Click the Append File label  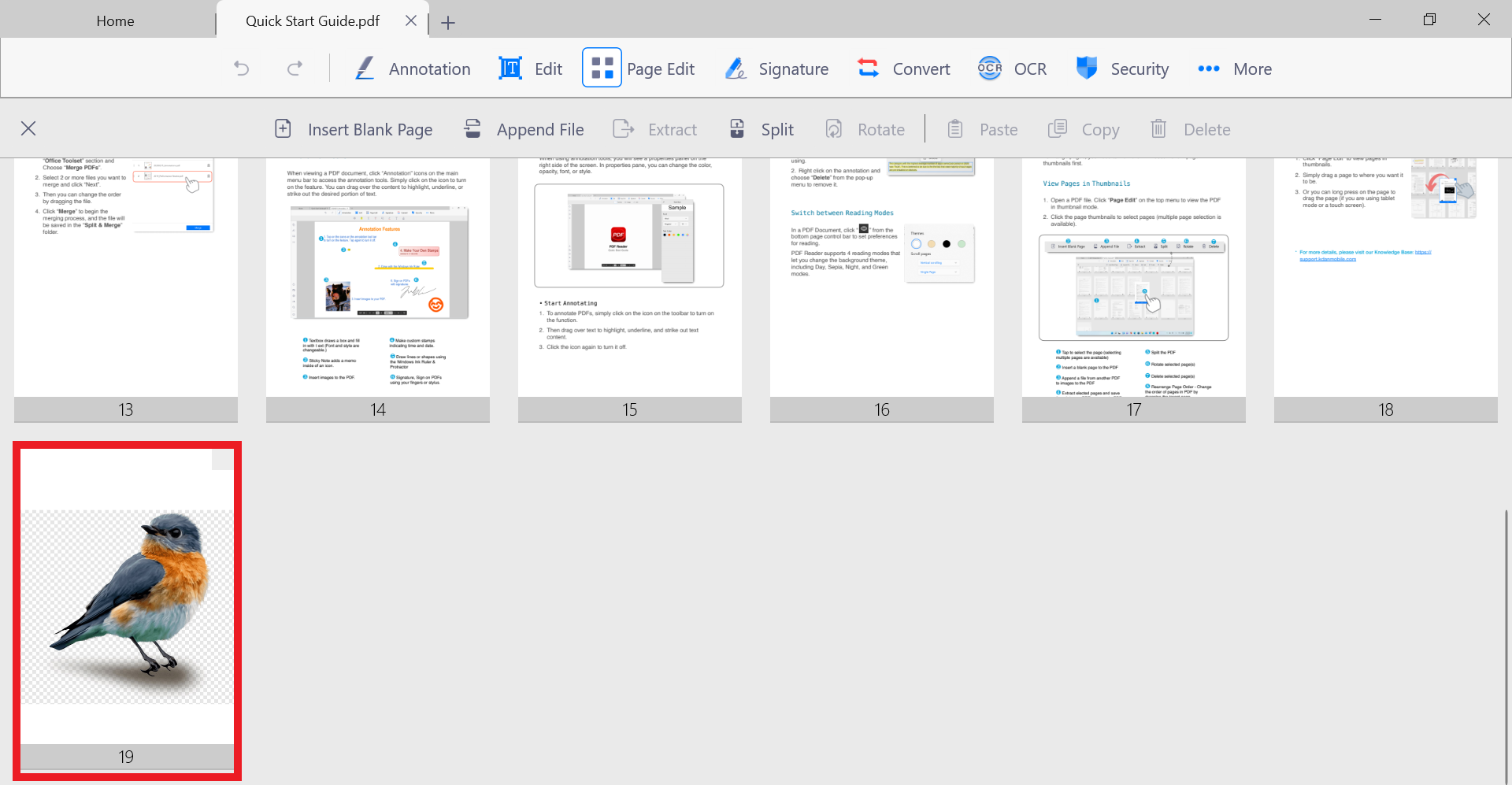[x=540, y=130]
